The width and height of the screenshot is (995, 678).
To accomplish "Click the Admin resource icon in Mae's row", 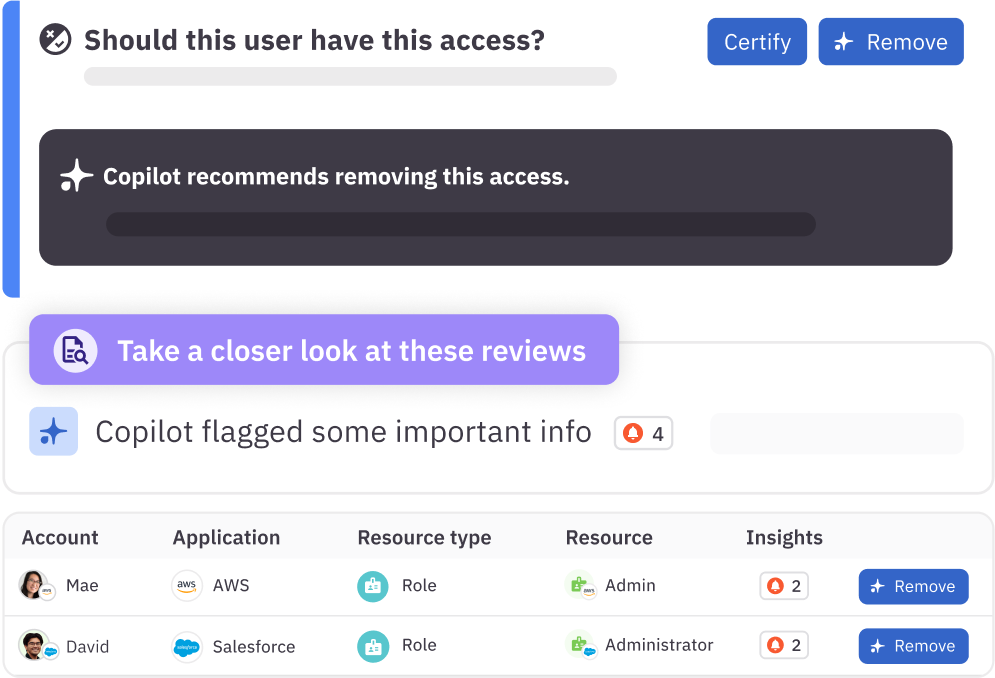I will (x=578, y=585).
